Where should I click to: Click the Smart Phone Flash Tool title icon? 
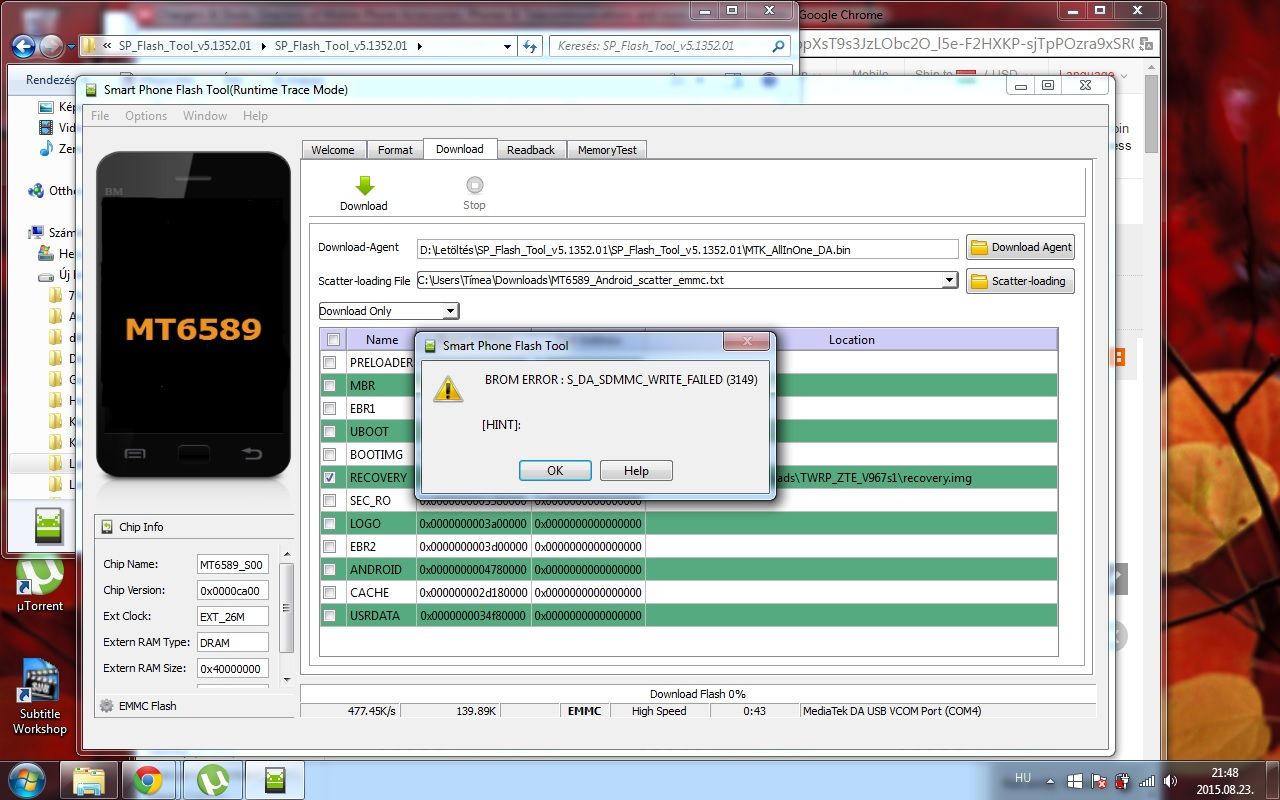93,90
